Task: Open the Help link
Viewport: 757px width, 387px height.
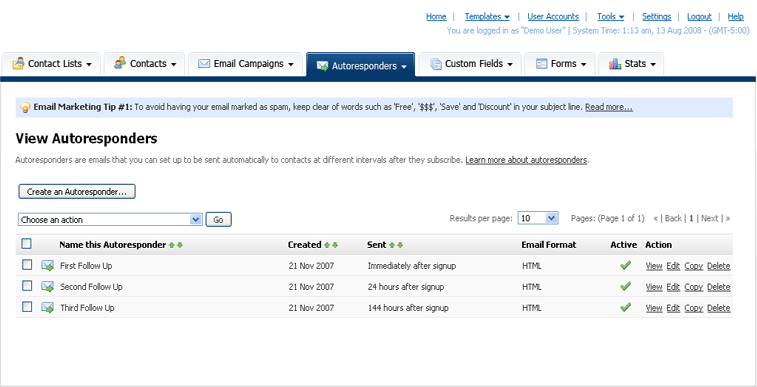Action: coord(736,17)
